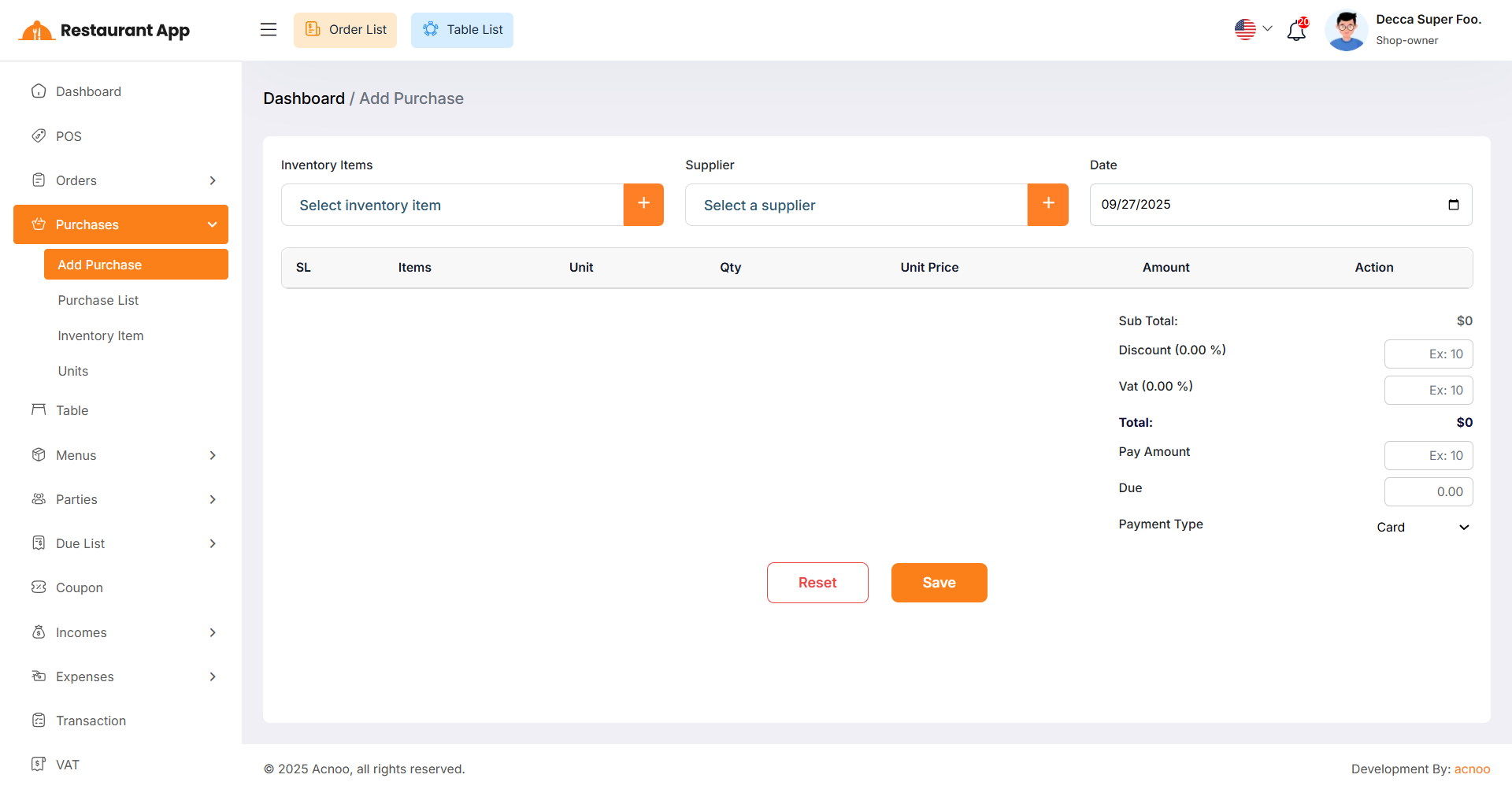The image size is (1512, 793).
Task: Open the Language flag dropdown
Action: coord(1253,29)
